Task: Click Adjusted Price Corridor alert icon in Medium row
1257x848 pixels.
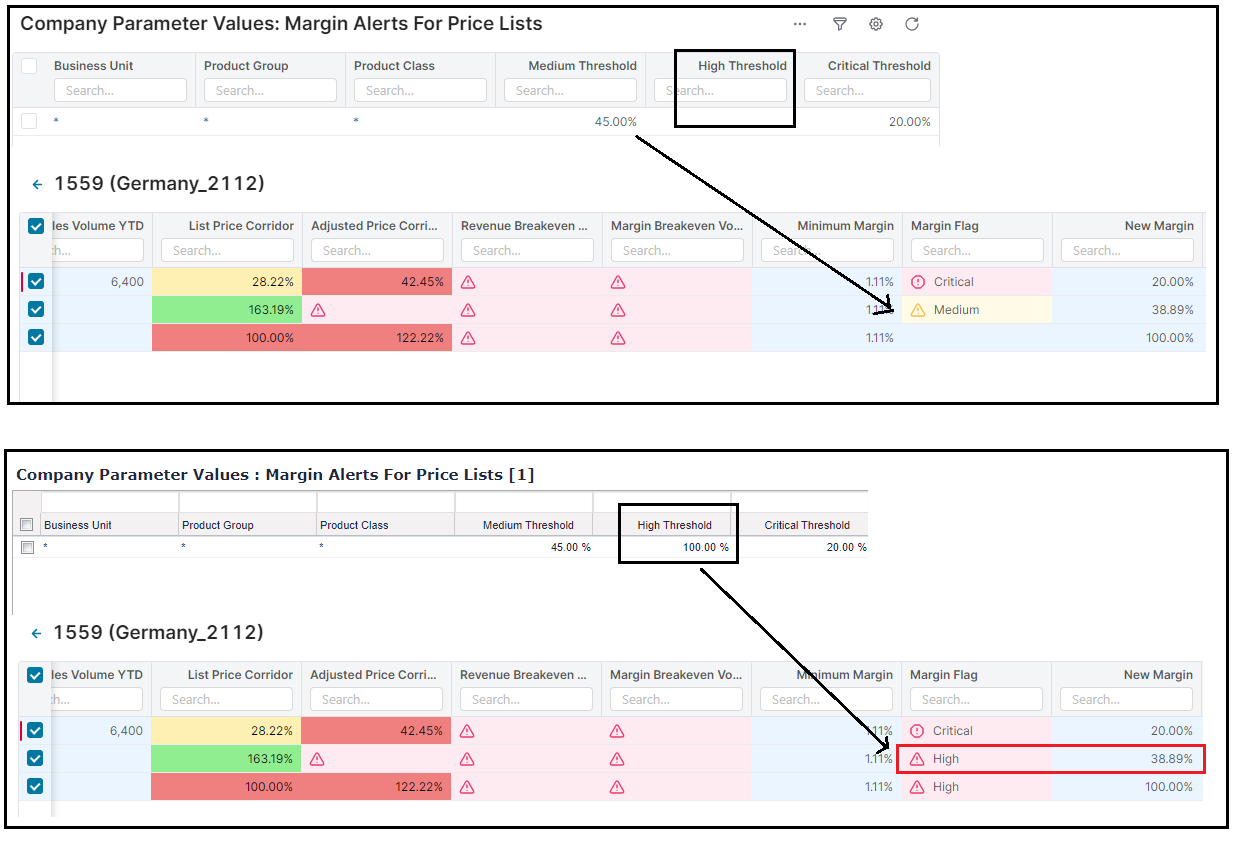Action: point(318,310)
